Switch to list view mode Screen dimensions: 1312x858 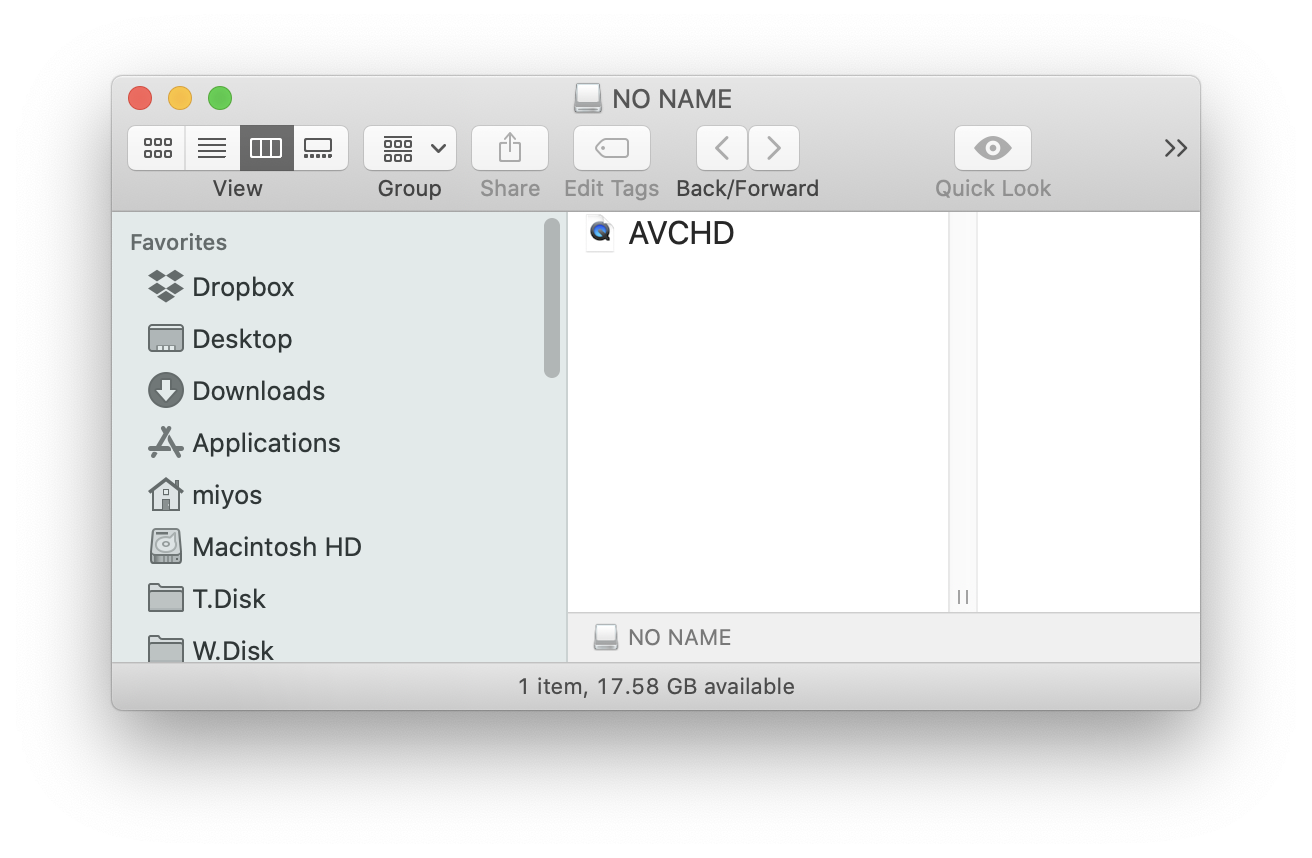point(212,148)
